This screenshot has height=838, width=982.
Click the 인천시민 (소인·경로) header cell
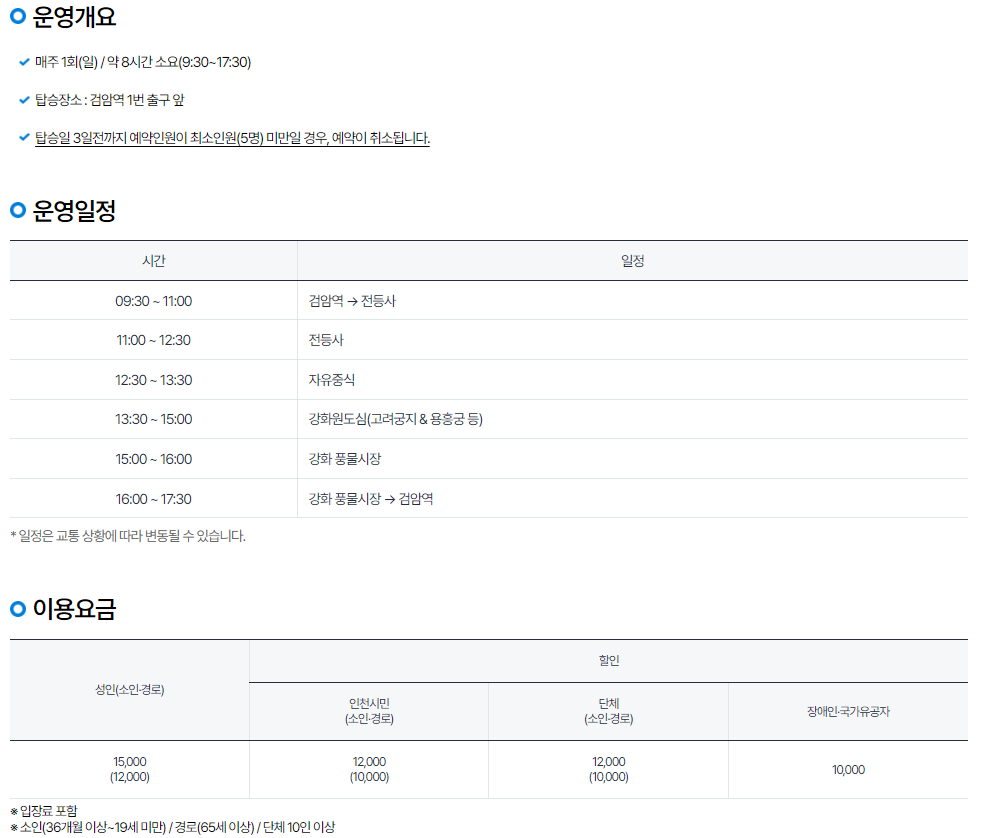(369, 711)
